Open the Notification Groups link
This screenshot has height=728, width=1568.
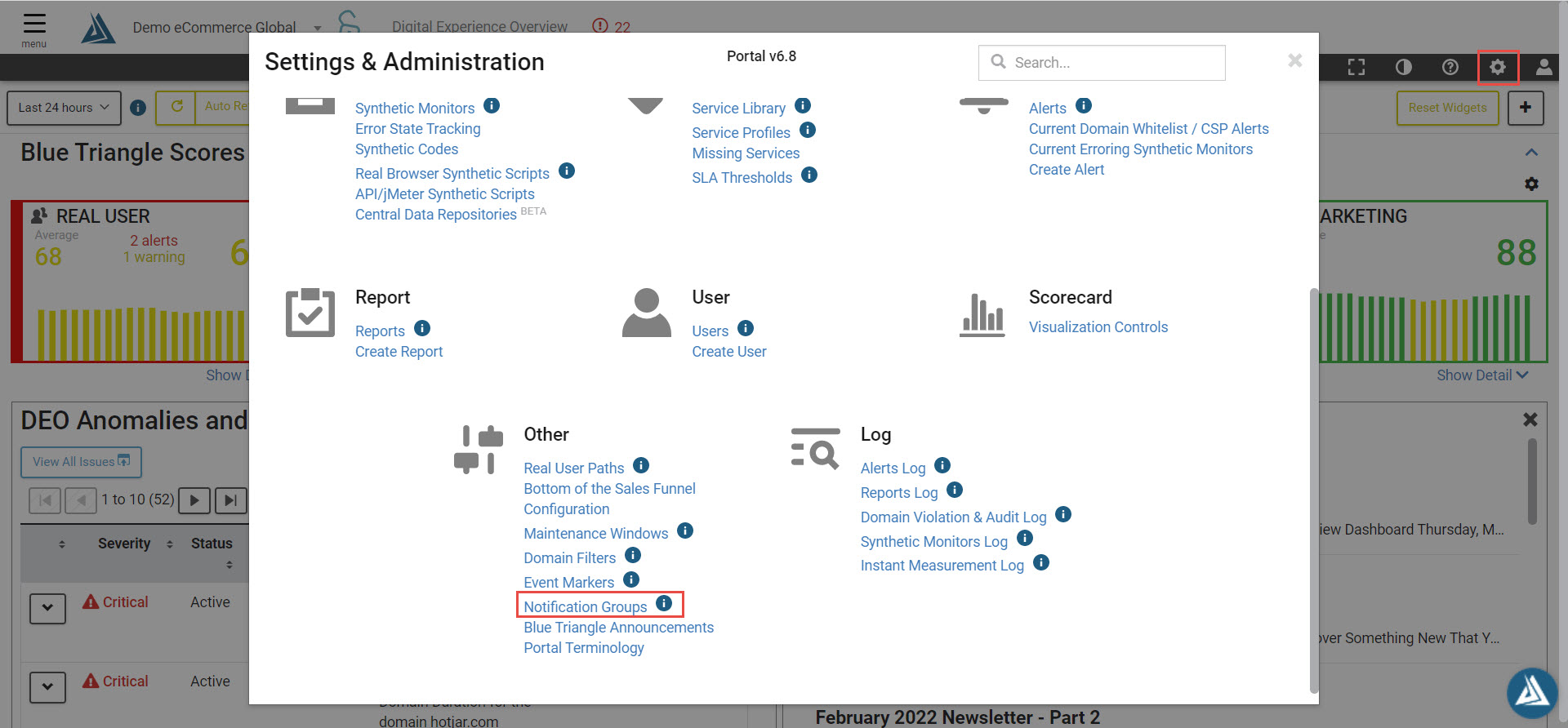click(x=585, y=606)
